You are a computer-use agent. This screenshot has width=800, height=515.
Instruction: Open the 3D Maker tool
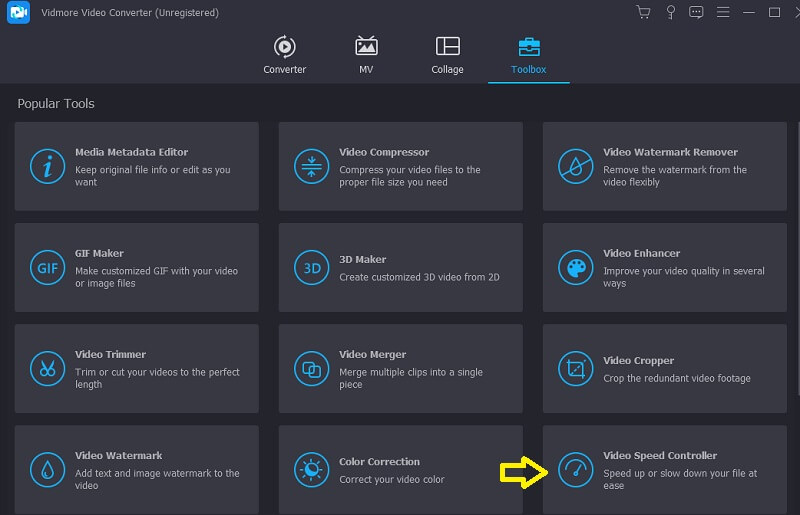coord(400,268)
